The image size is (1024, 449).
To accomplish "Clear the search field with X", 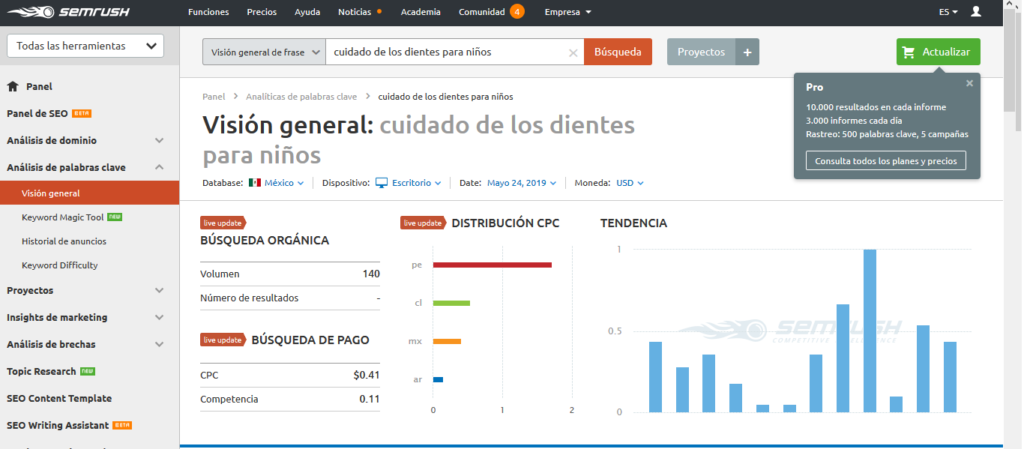I will click(573, 52).
